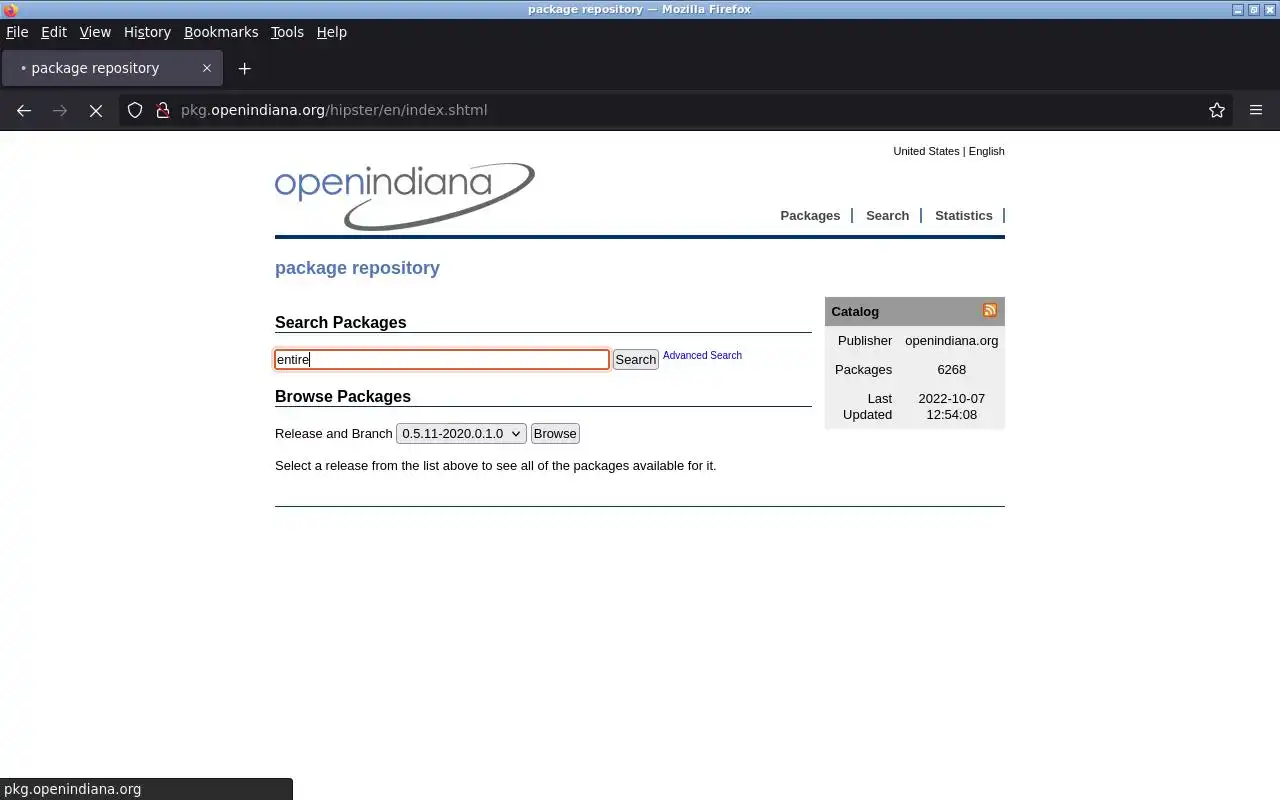Open the Help menu

(332, 32)
